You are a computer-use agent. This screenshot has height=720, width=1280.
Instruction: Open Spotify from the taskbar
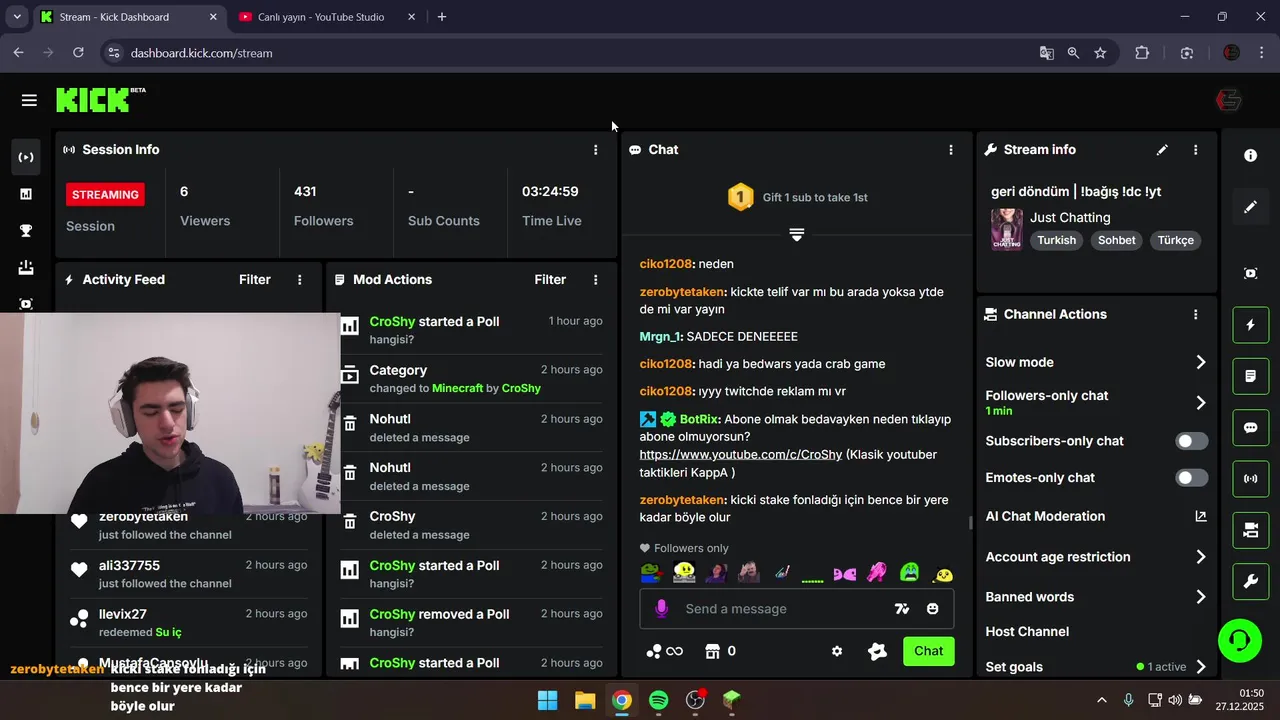(x=659, y=700)
